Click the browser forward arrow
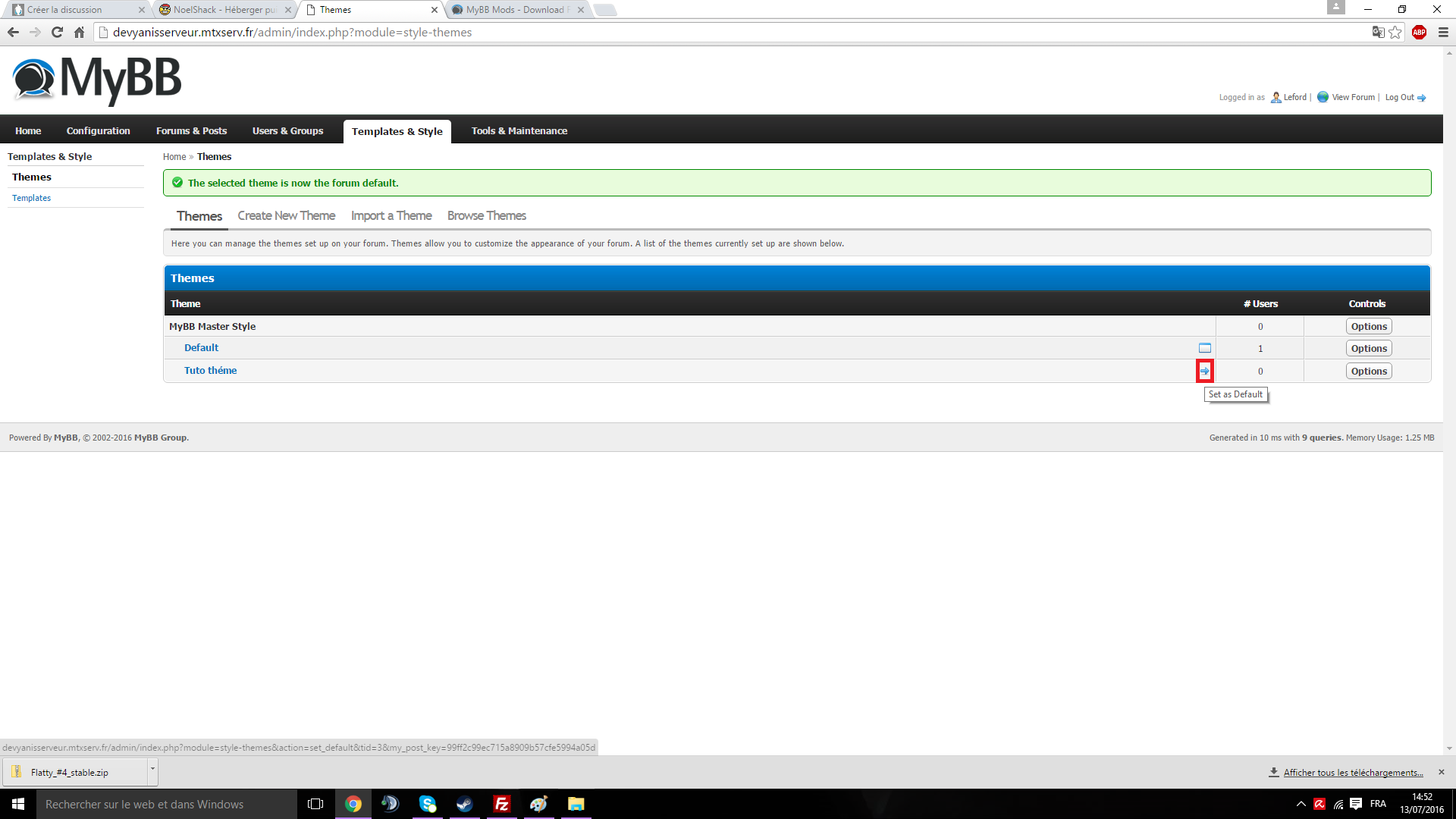Viewport: 1456px width, 819px height. [35, 32]
